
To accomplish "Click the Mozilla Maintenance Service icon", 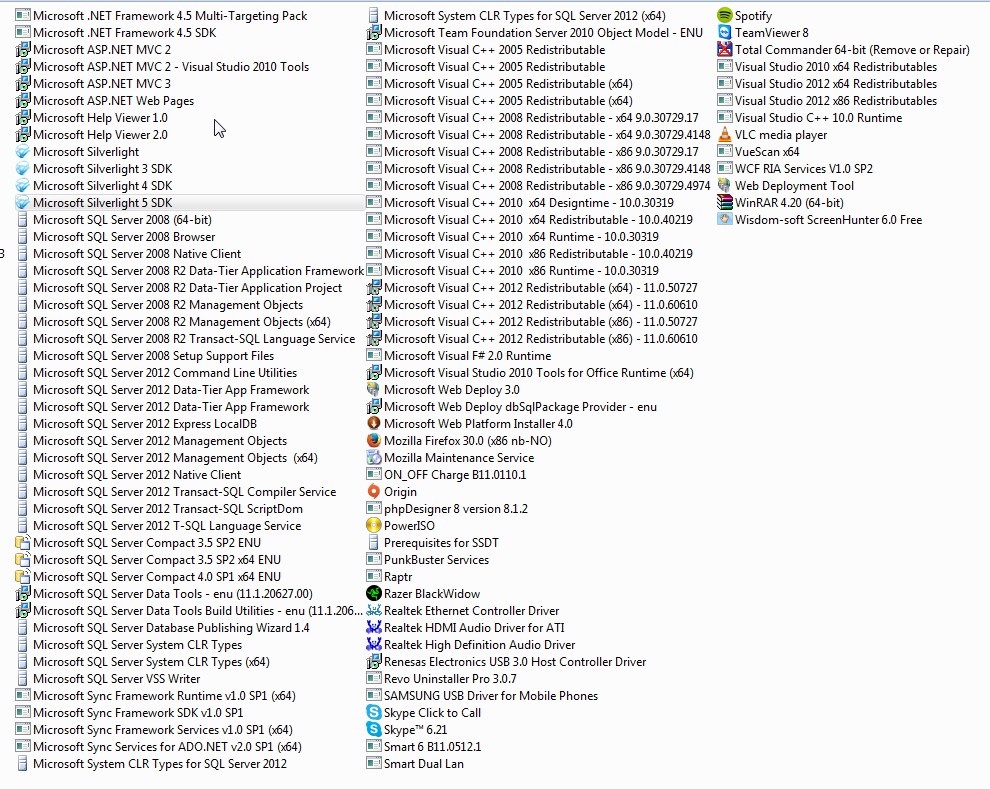I will 374,458.
